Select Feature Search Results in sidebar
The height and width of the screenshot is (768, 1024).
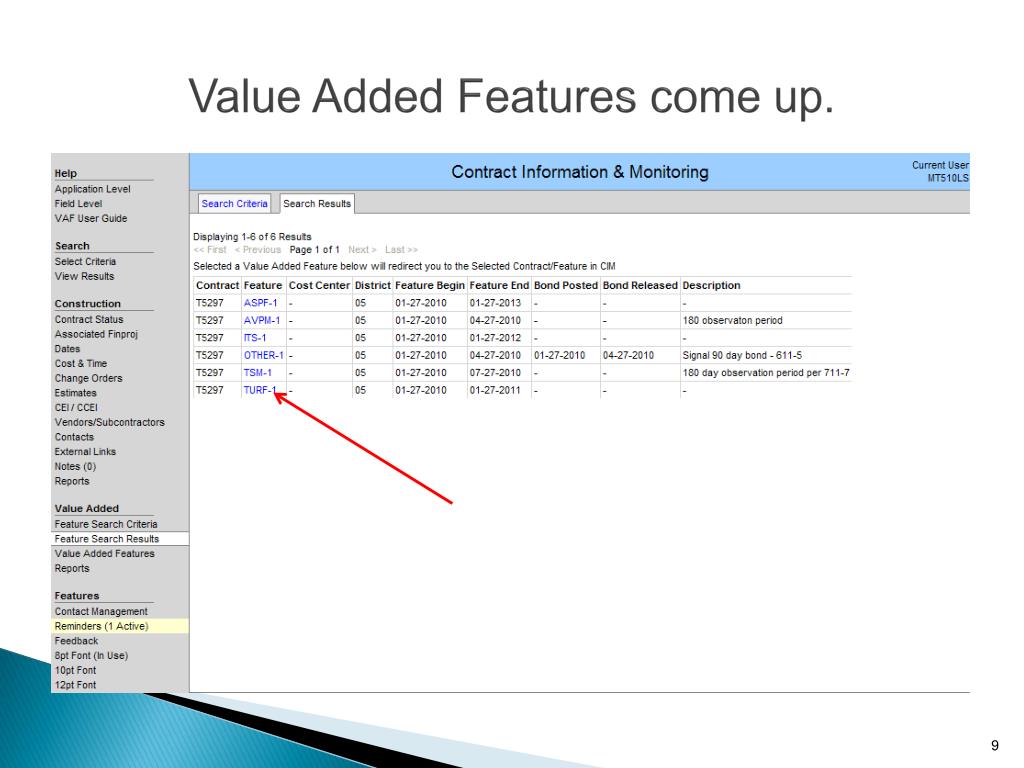click(x=120, y=539)
